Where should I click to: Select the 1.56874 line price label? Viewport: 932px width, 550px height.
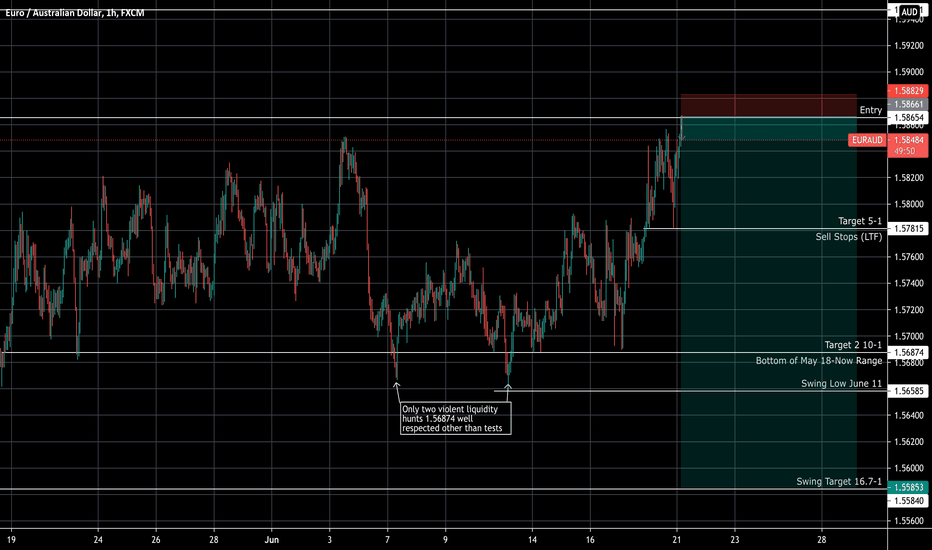click(x=908, y=353)
